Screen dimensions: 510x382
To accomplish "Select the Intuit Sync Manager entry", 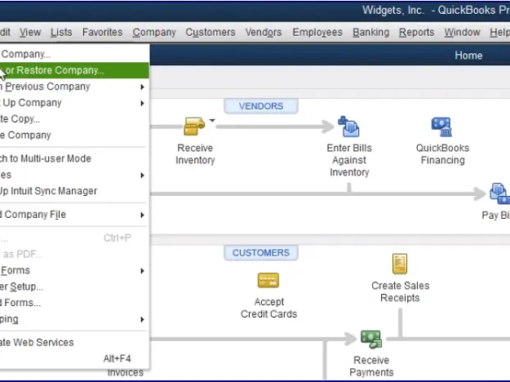I will [x=74, y=191].
